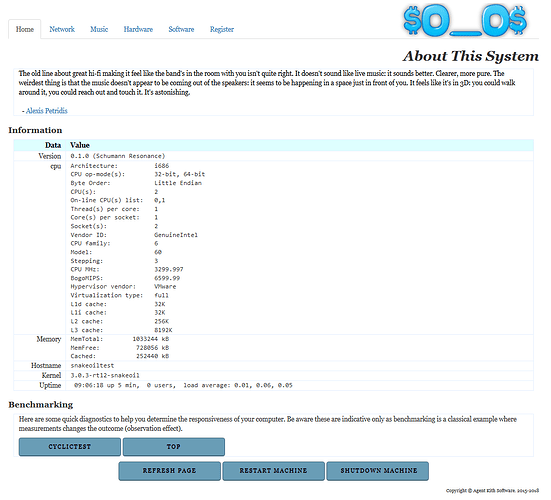Click the kernel version 3.0.3-rt12-snakeoil text
The height and width of the screenshot is (500, 551).
pyautogui.click(x=105, y=375)
